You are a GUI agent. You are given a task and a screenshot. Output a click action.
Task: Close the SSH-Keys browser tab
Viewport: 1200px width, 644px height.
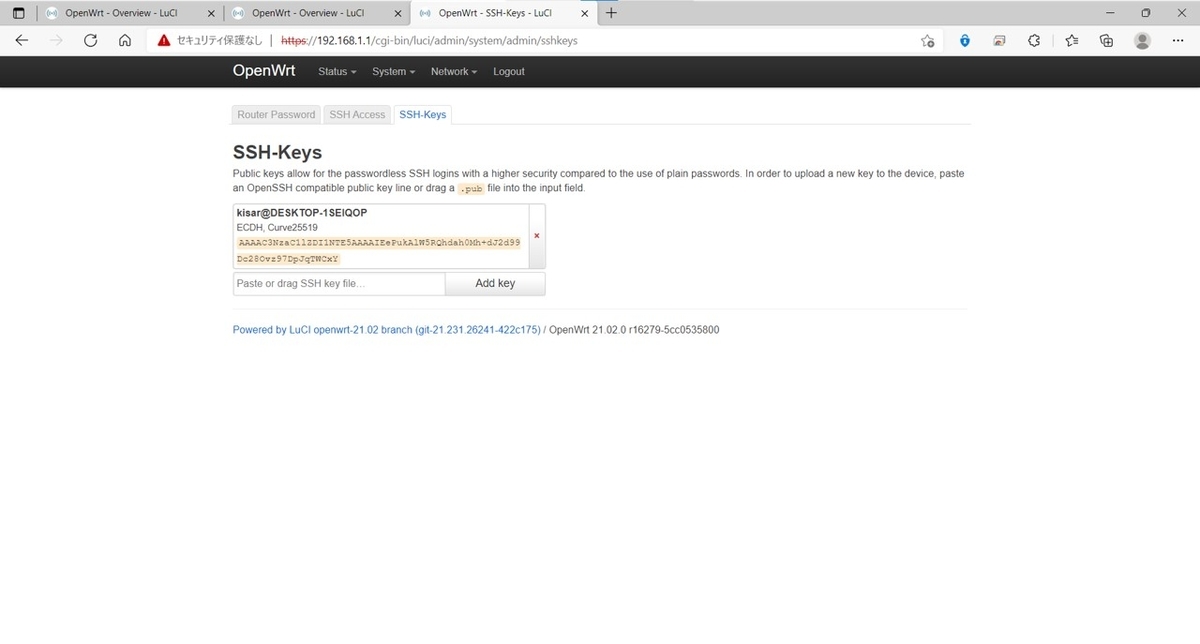[x=585, y=13]
